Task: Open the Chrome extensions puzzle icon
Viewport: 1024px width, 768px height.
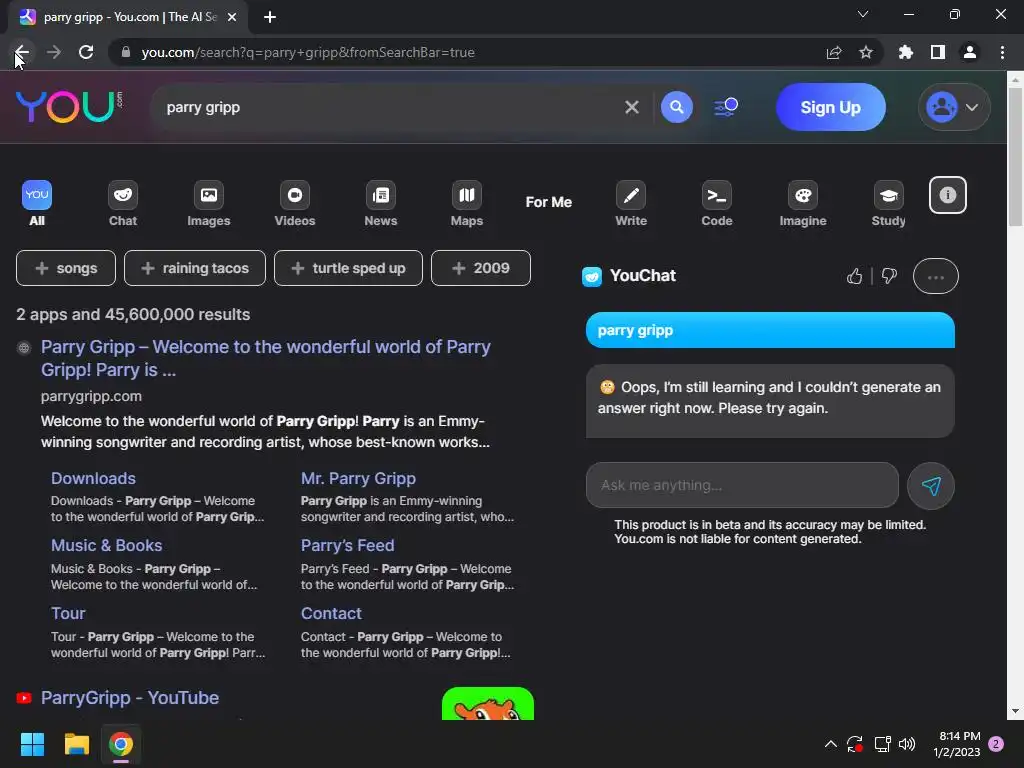Action: tap(905, 52)
